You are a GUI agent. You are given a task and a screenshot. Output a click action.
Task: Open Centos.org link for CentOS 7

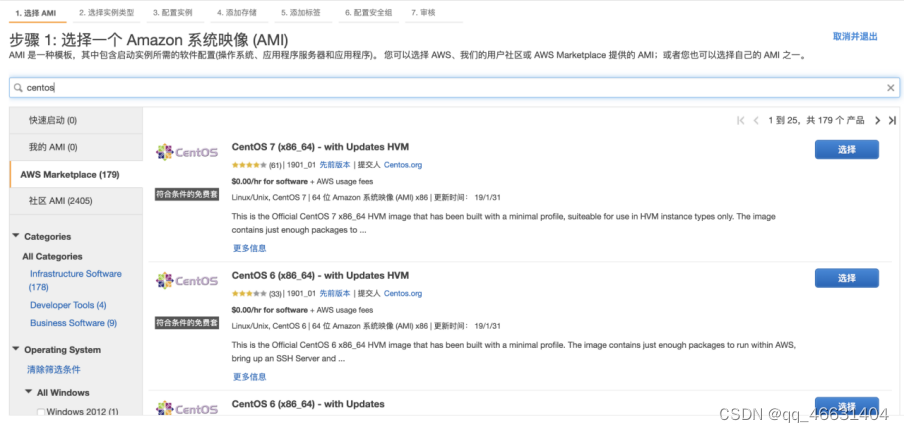click(403, 165)
